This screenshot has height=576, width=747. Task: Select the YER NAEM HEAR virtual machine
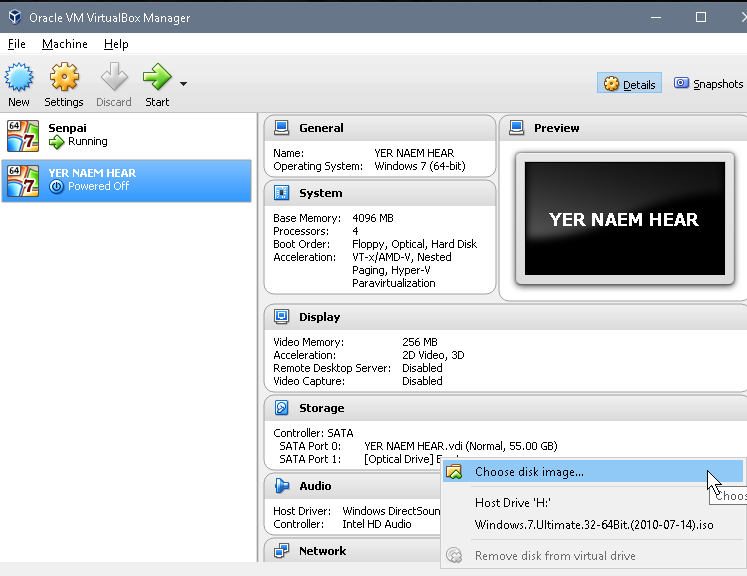(x=126, y=181)
